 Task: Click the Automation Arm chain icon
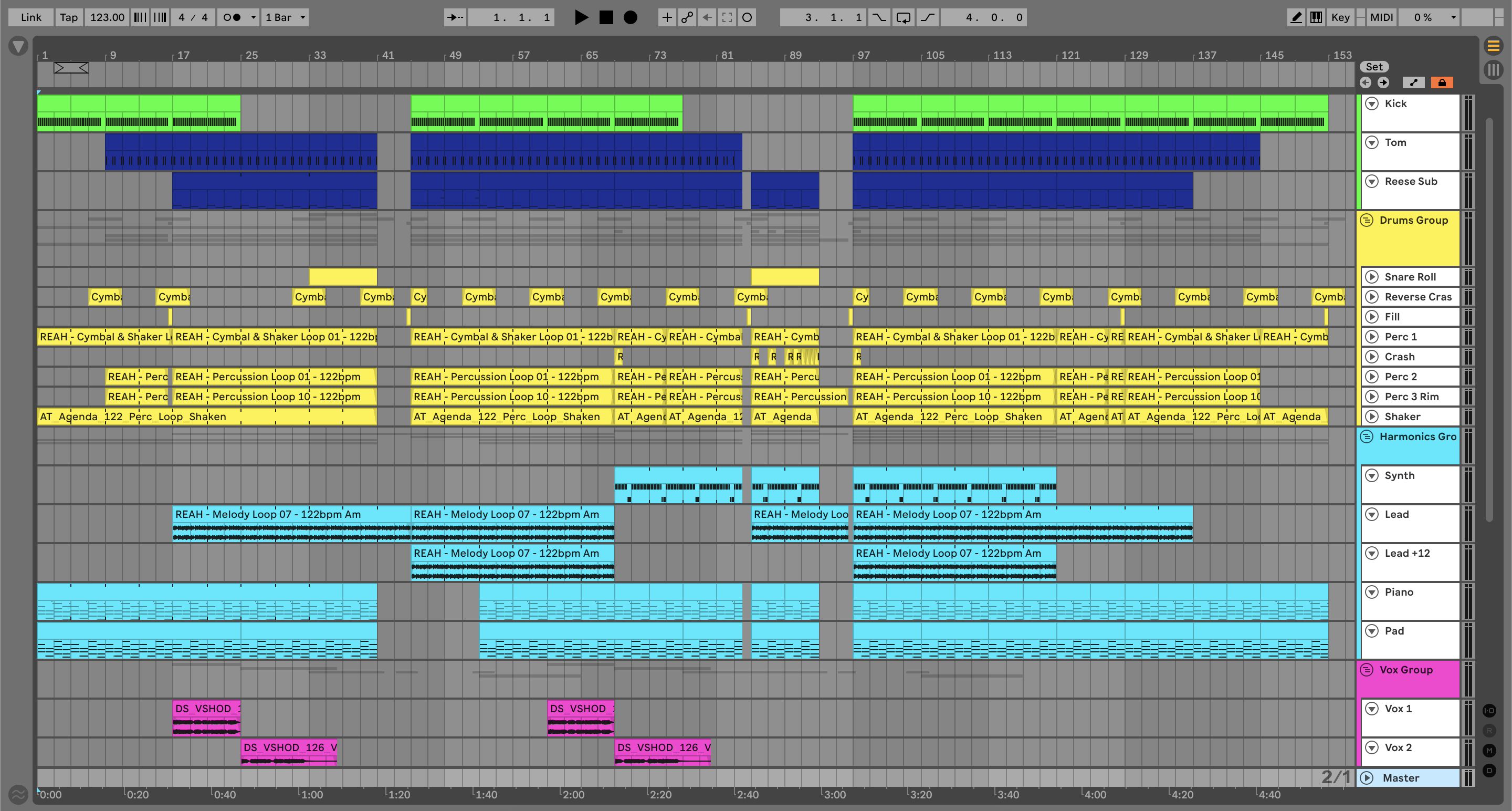point(687,18)
